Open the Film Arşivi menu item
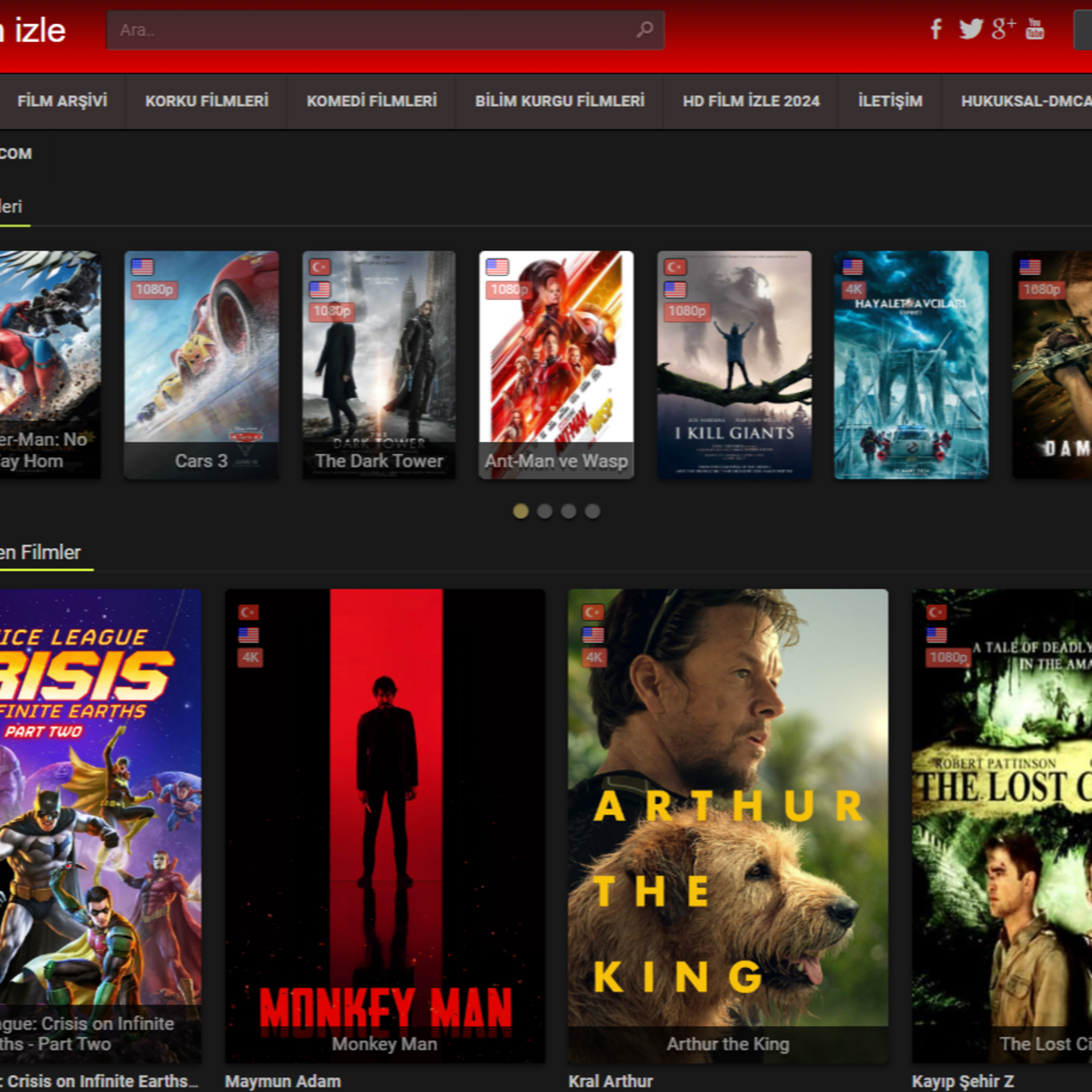 pyautogui.click(x=62, y=101)
